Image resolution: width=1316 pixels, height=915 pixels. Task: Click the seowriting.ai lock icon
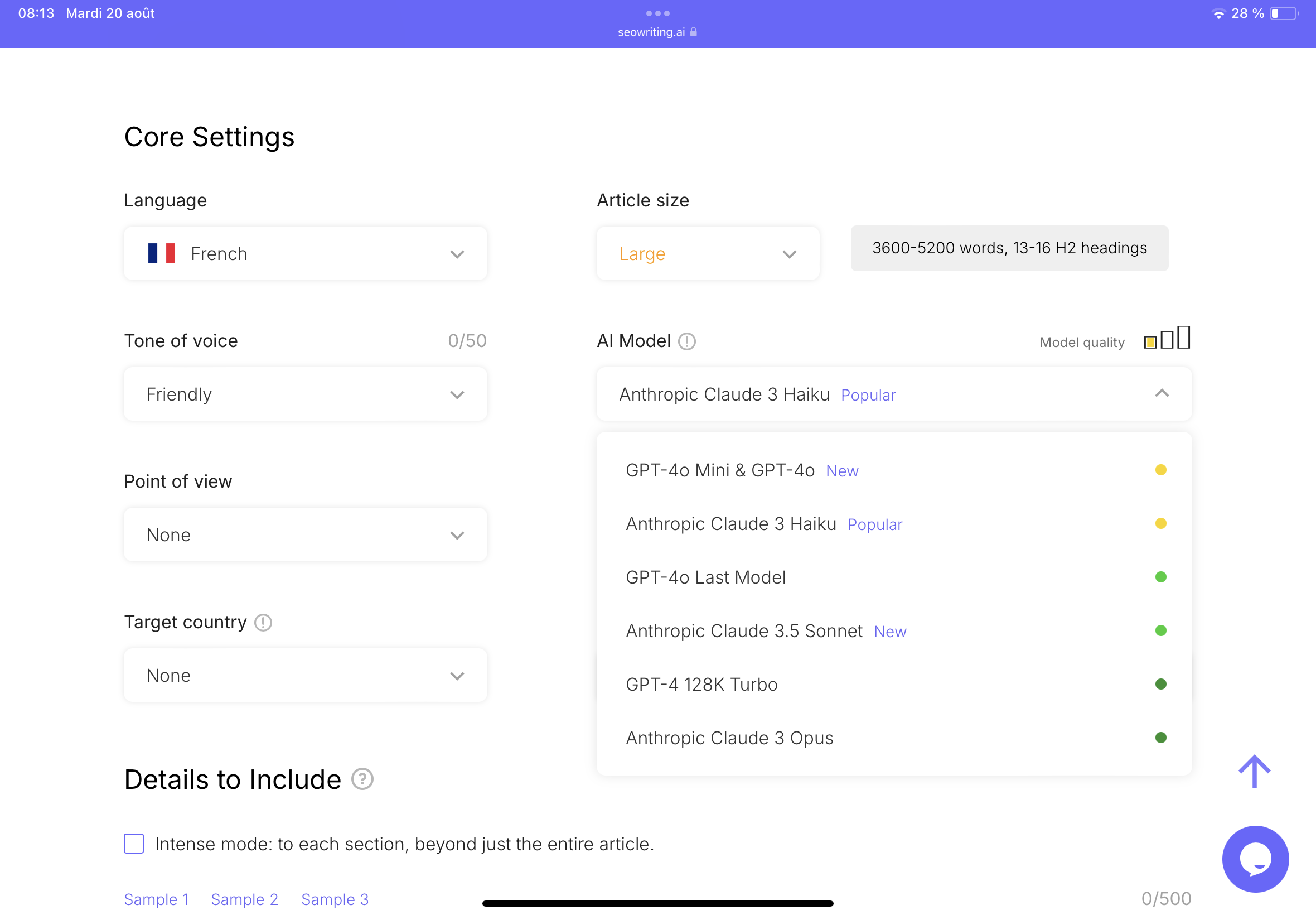(x=693, y=32)
